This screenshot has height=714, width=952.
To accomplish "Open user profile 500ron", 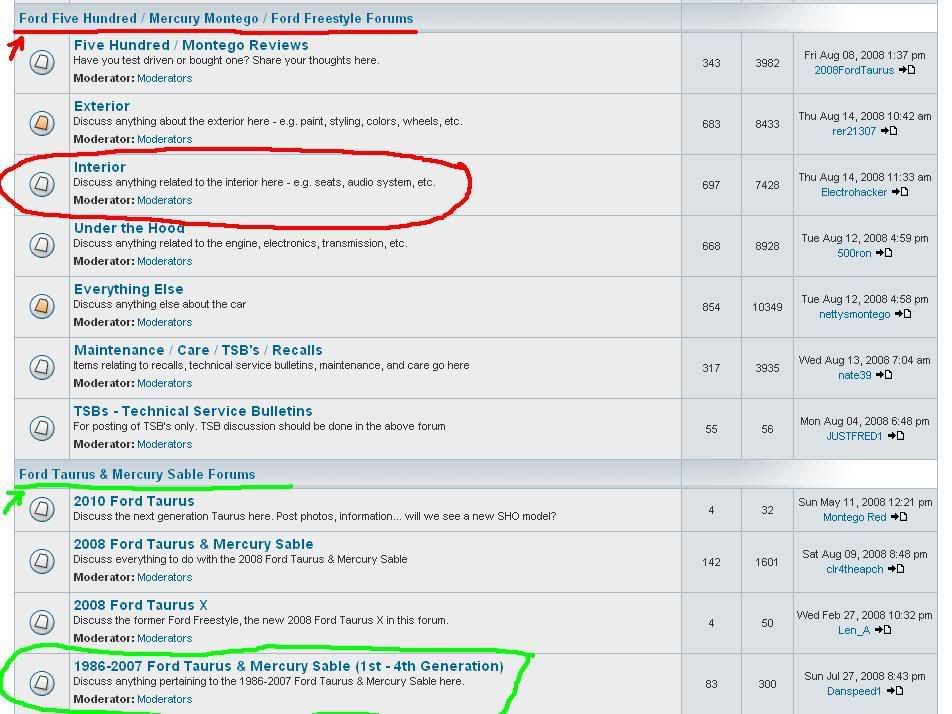I will tap(854, 253).
